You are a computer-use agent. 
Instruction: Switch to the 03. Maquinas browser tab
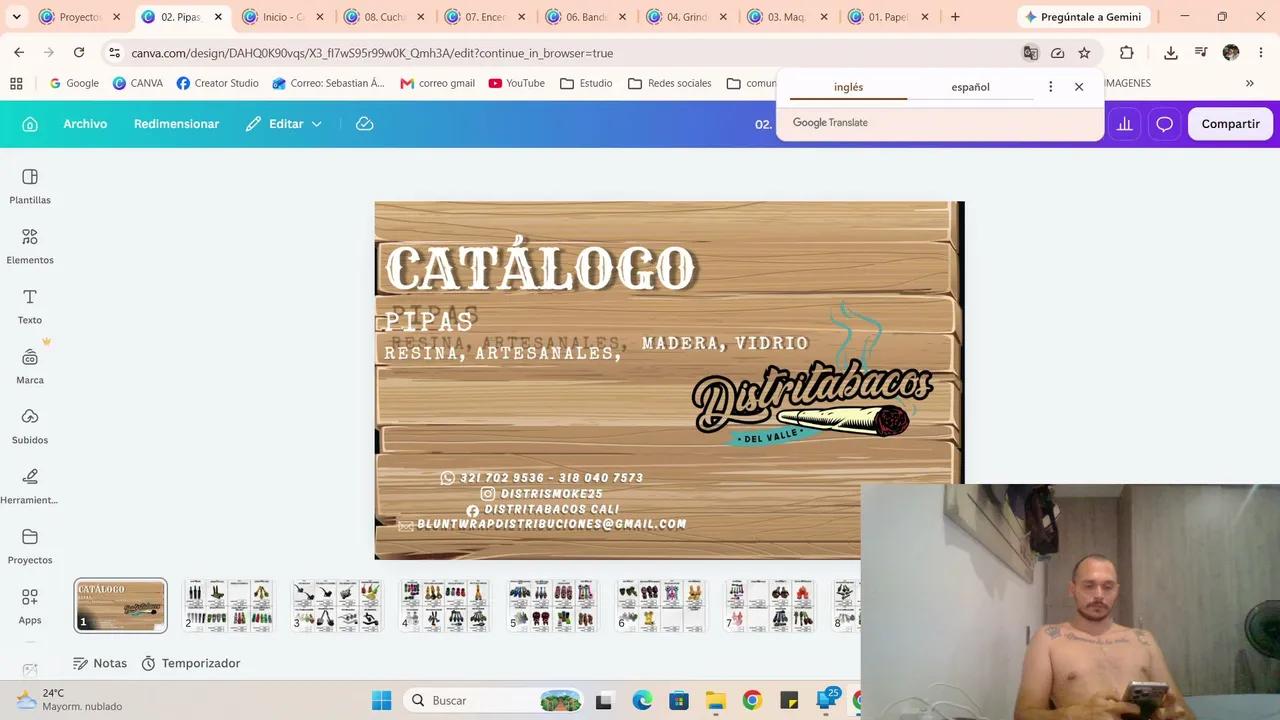point(787,17)
